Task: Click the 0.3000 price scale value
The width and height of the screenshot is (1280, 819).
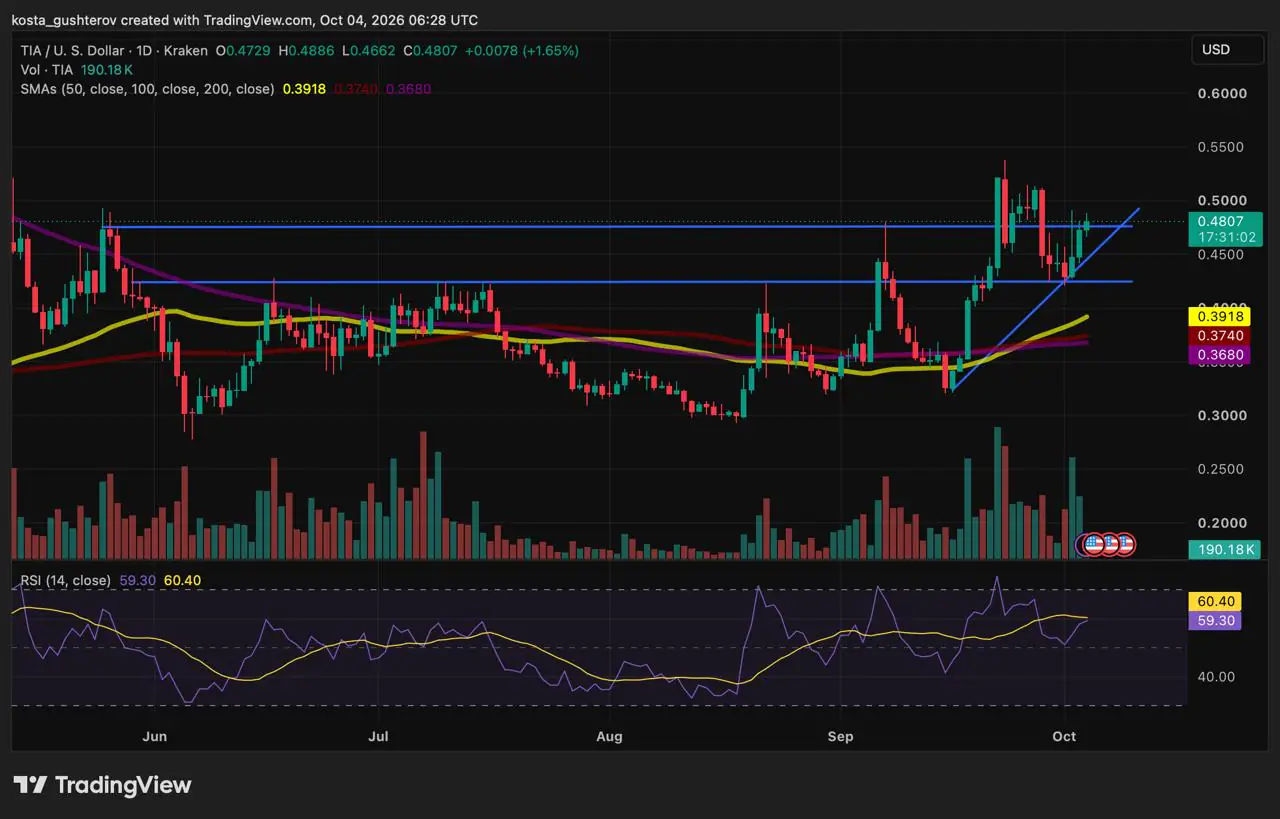Action: (x=1222, y=415)
